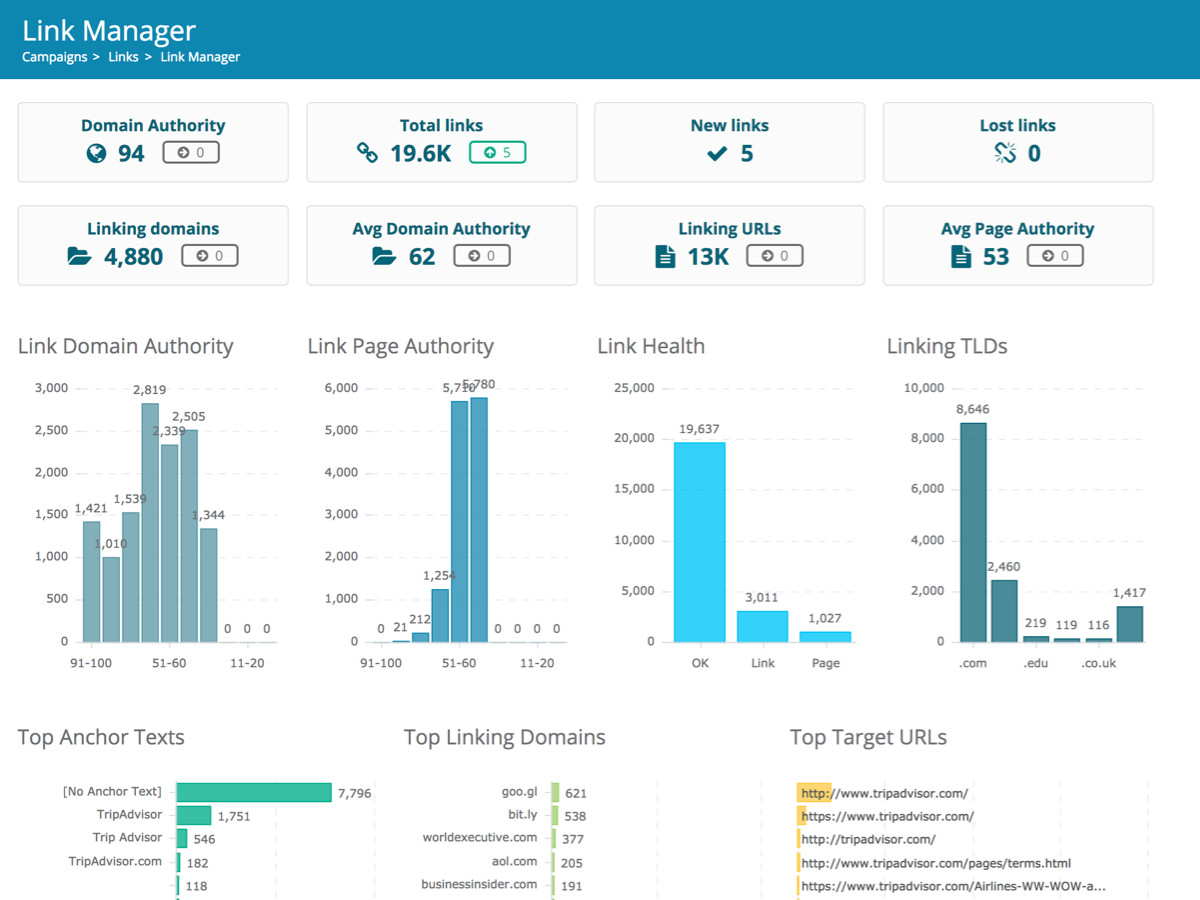Viewport: 1200px width, 900px height.
Task: Click the 1,421 bar in Link Domain Authority
Action: [x=91, y=581]
